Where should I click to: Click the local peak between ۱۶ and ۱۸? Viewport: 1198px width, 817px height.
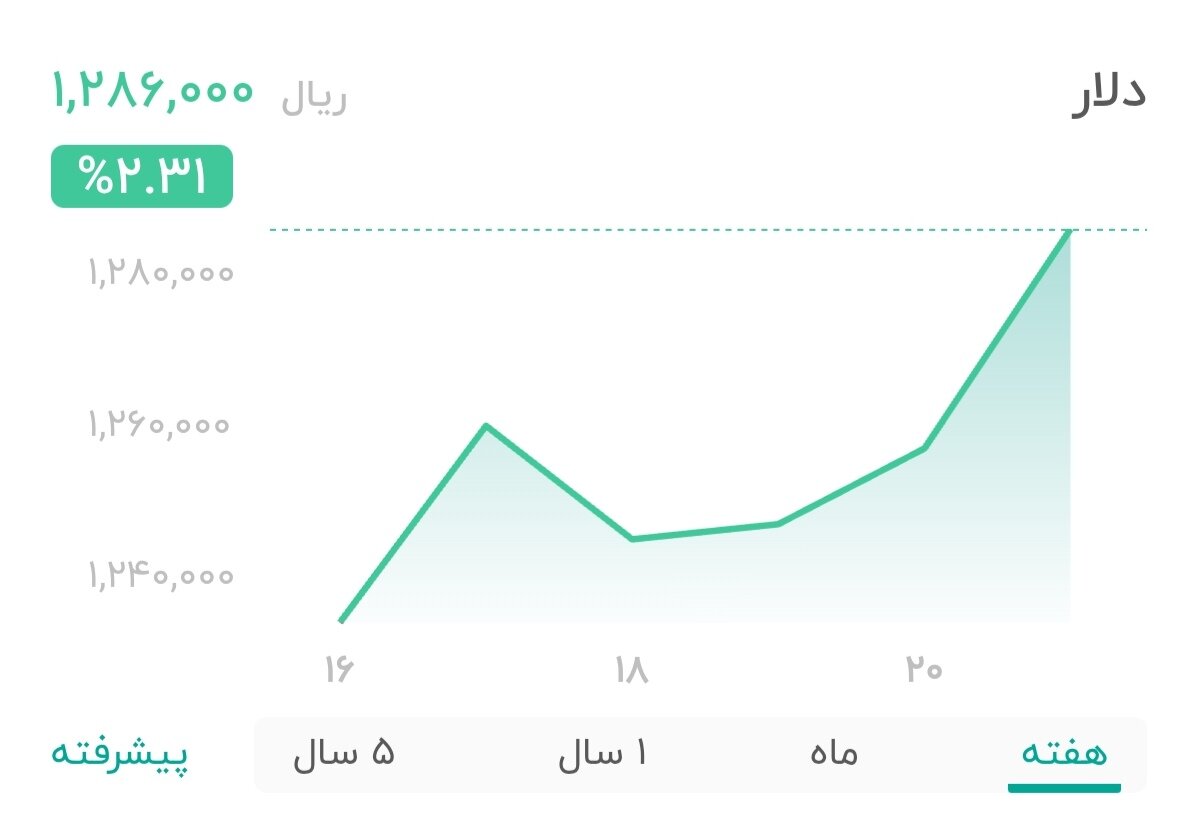[x=487, y=425]
